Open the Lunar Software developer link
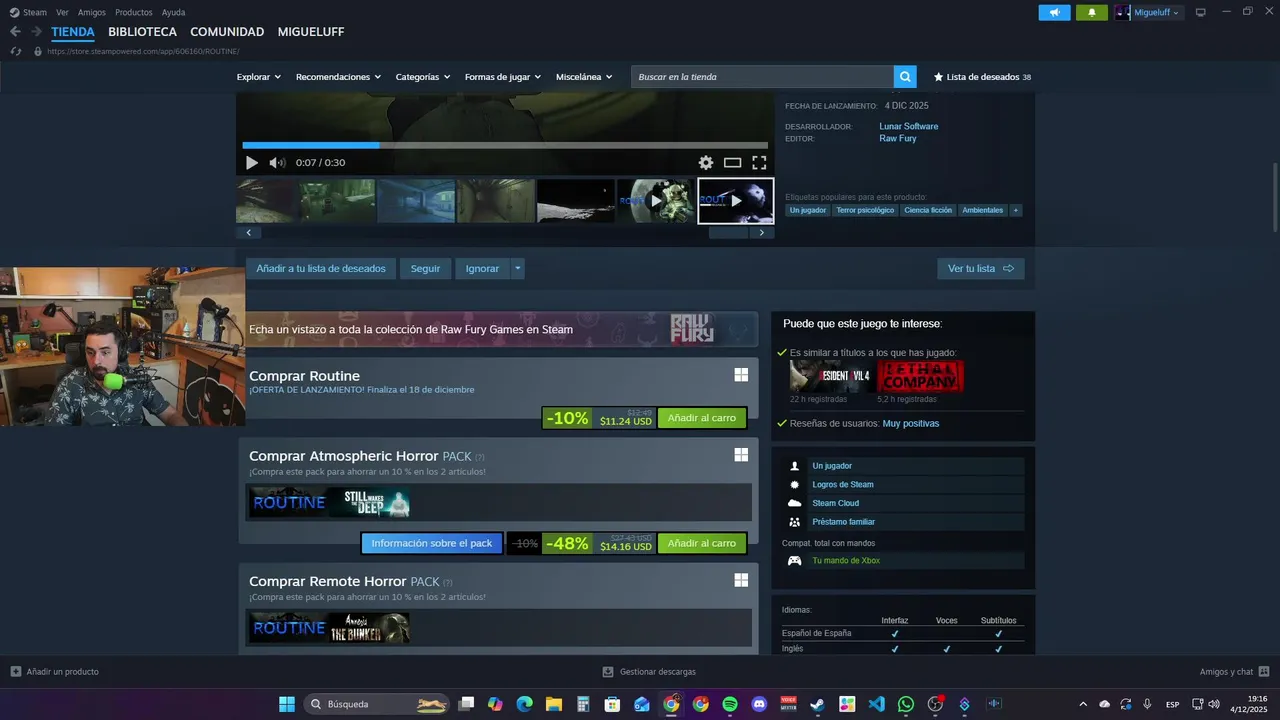 909,127
